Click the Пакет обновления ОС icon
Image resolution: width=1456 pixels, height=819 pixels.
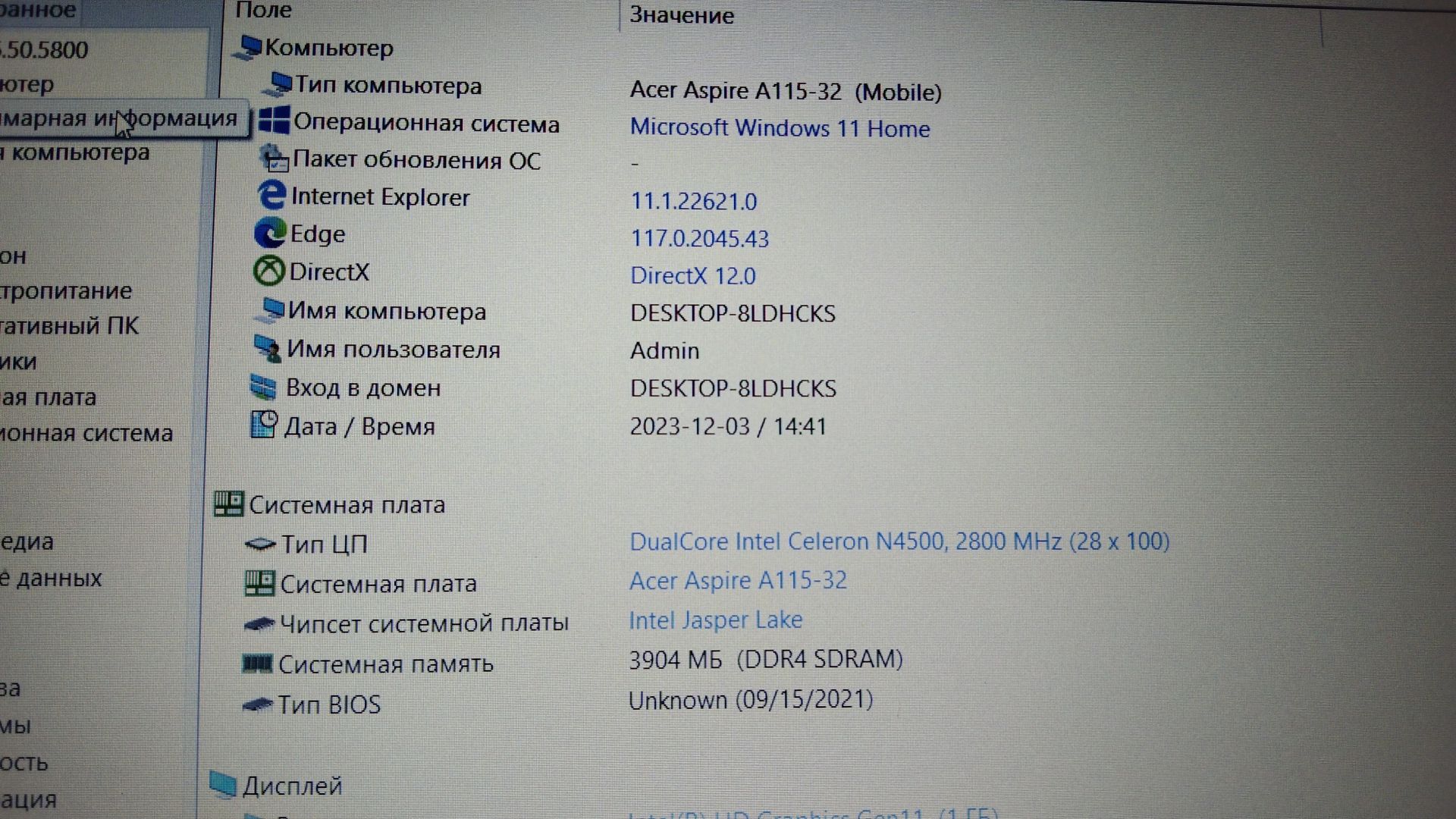(274, 158)
